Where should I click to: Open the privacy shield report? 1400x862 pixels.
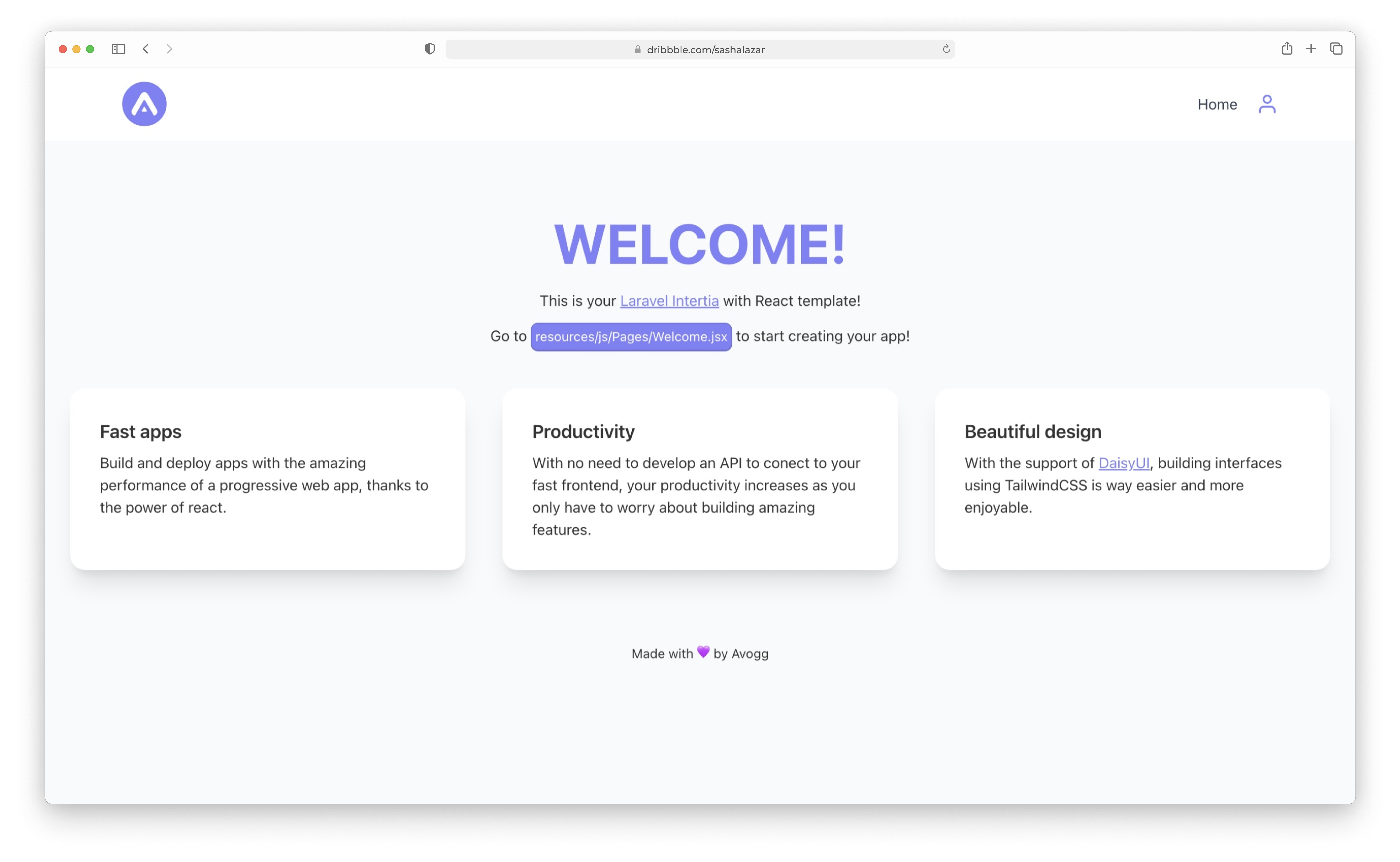tap(430, 49)
